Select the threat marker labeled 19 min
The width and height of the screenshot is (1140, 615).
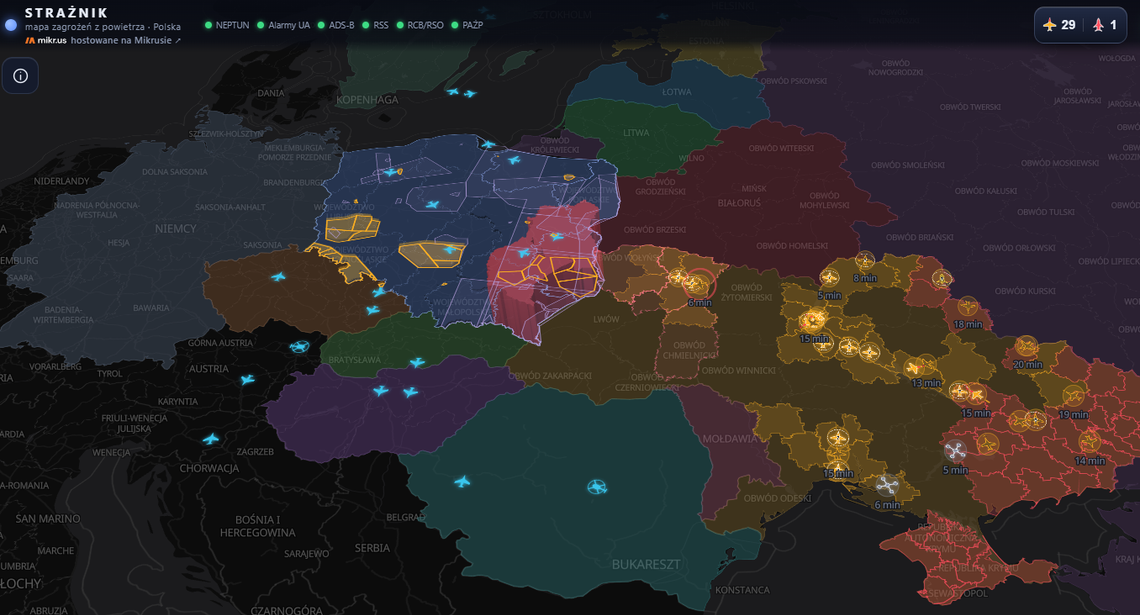tap(1073, 396)
